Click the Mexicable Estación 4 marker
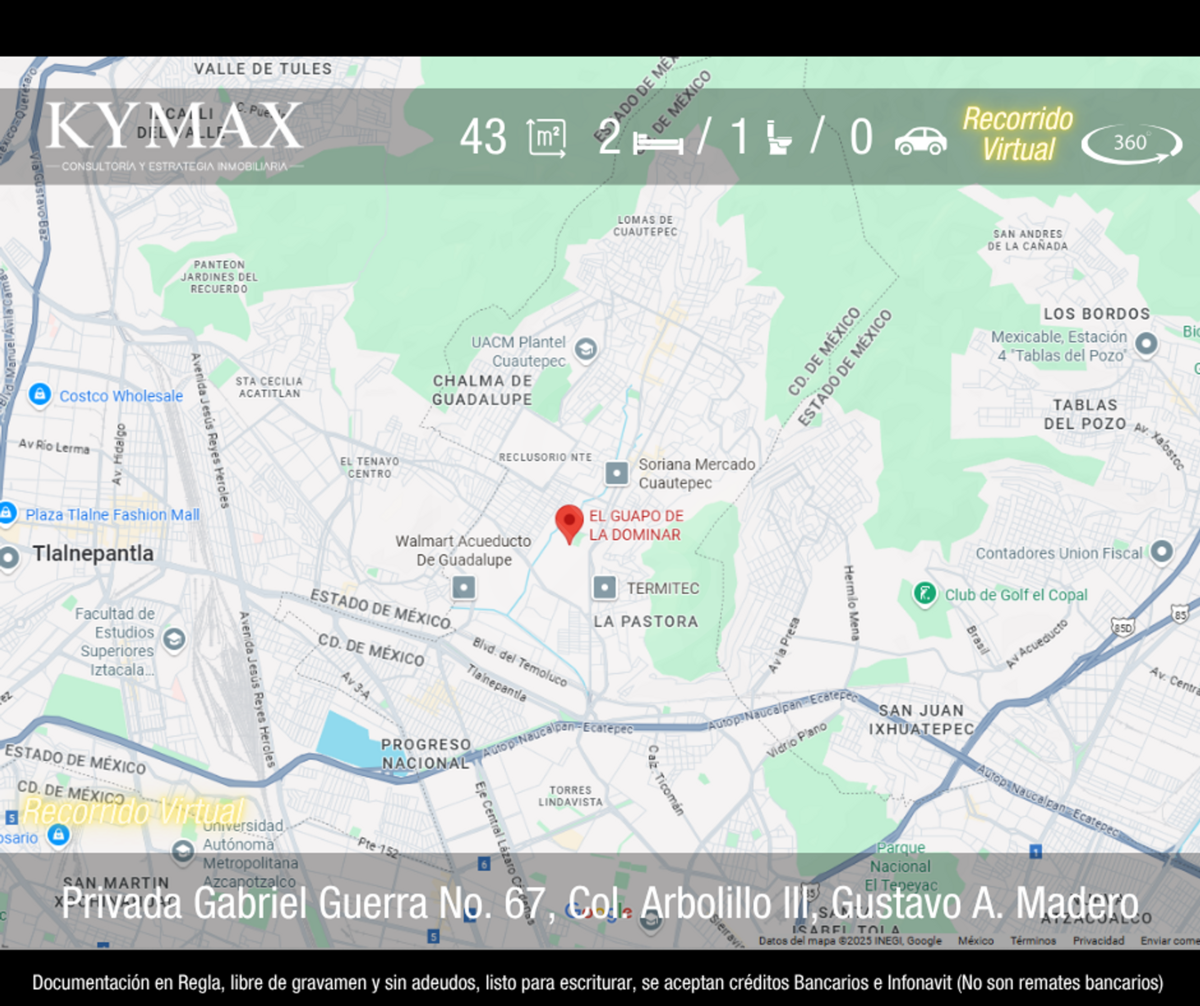The height and width of the screenshot is (1006, 1200). pyautogui.click(x=1147, y=345)
